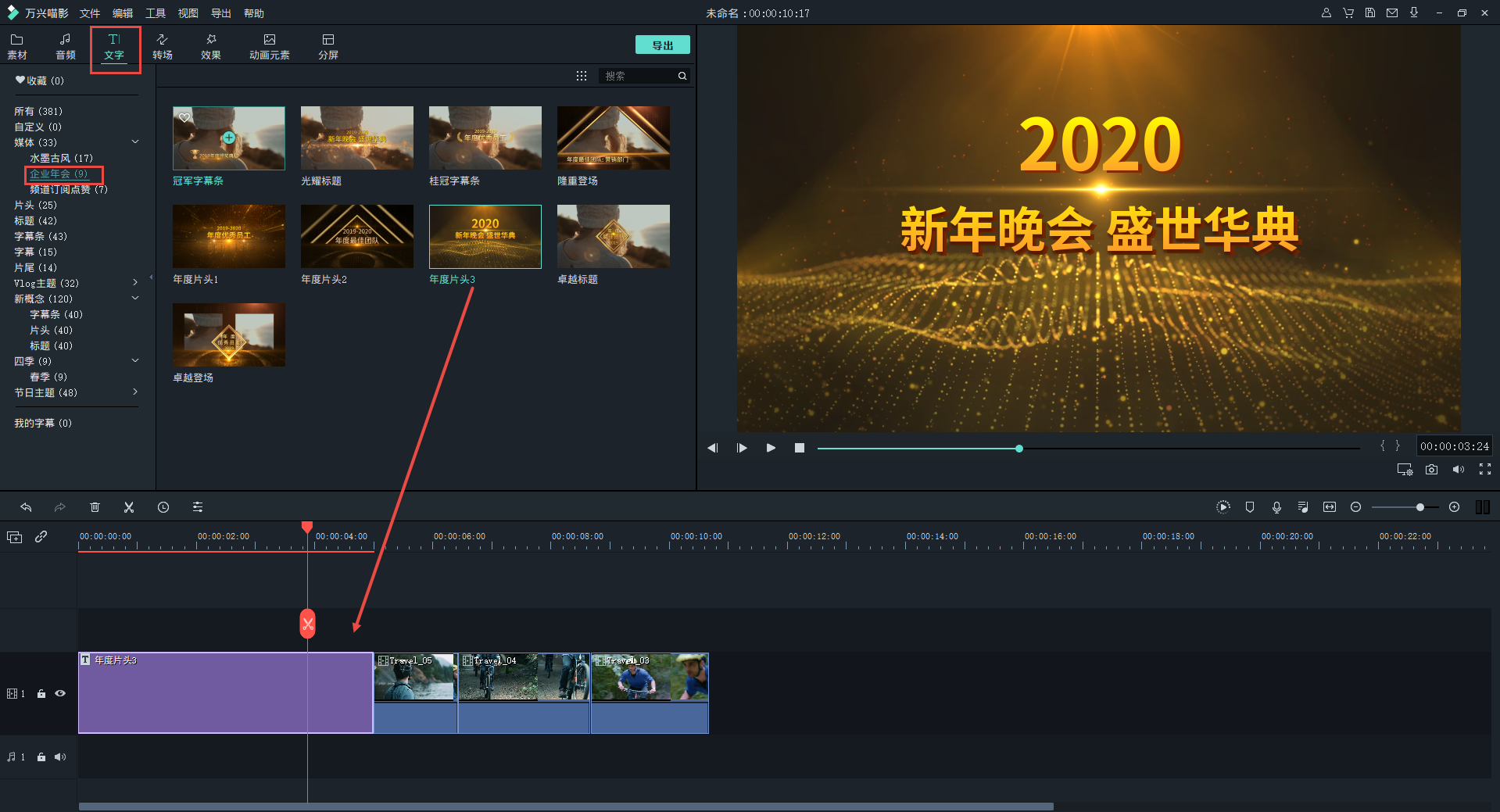Toggle lock on video track 1
The image size is (1500, 812).
tap(41, 693)
